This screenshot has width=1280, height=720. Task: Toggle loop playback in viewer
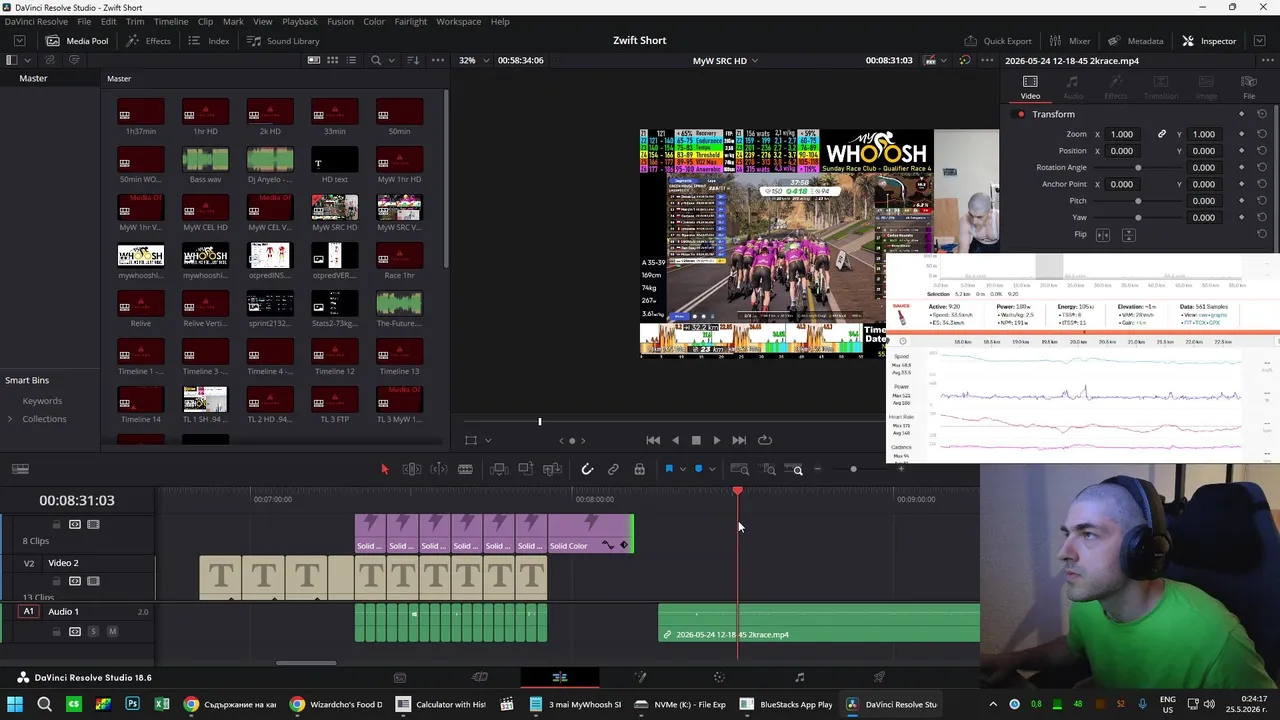tap(765, 440)
